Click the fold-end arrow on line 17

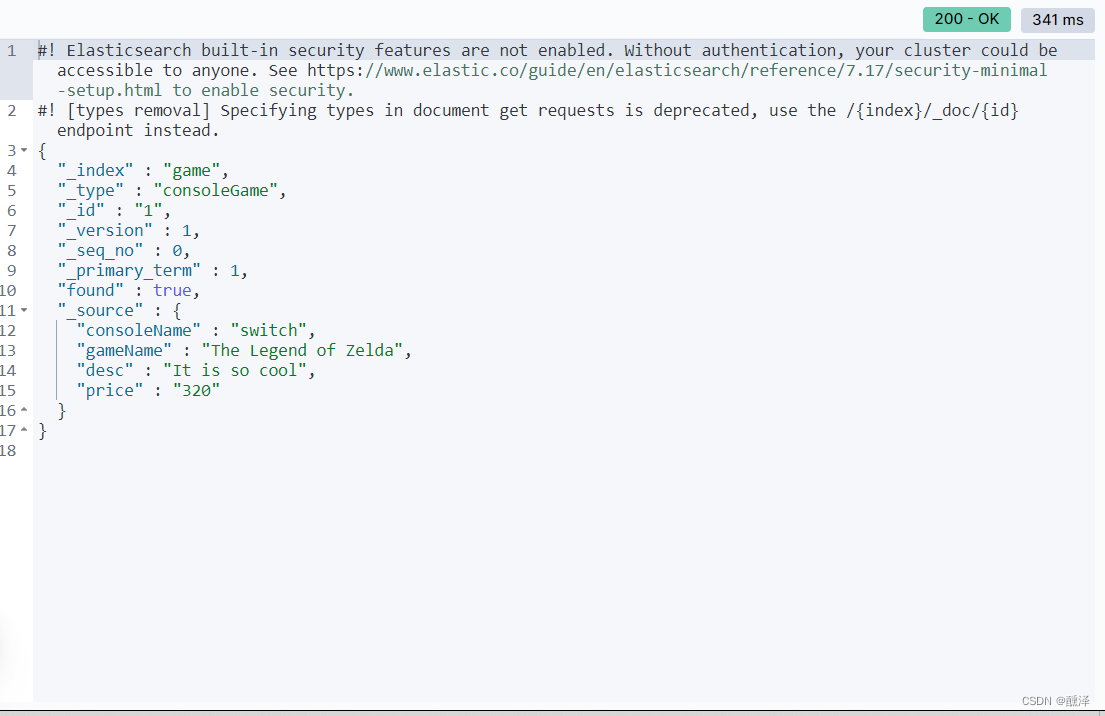point(24,430)
